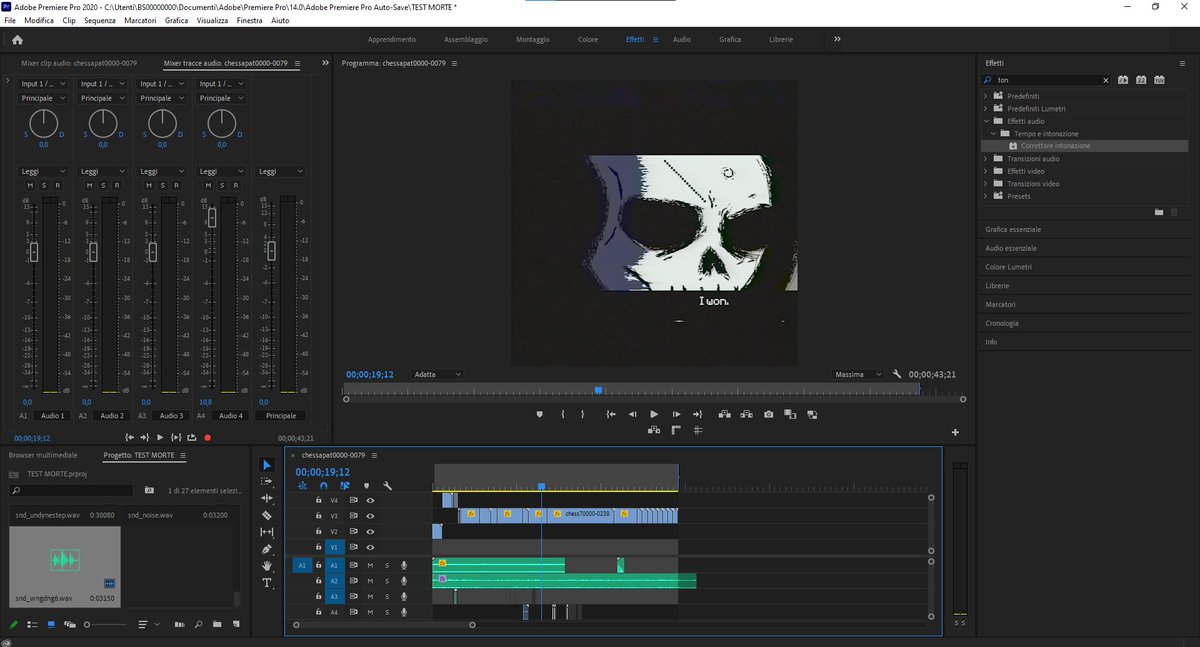Mute timeline track A1

(370, 565)
